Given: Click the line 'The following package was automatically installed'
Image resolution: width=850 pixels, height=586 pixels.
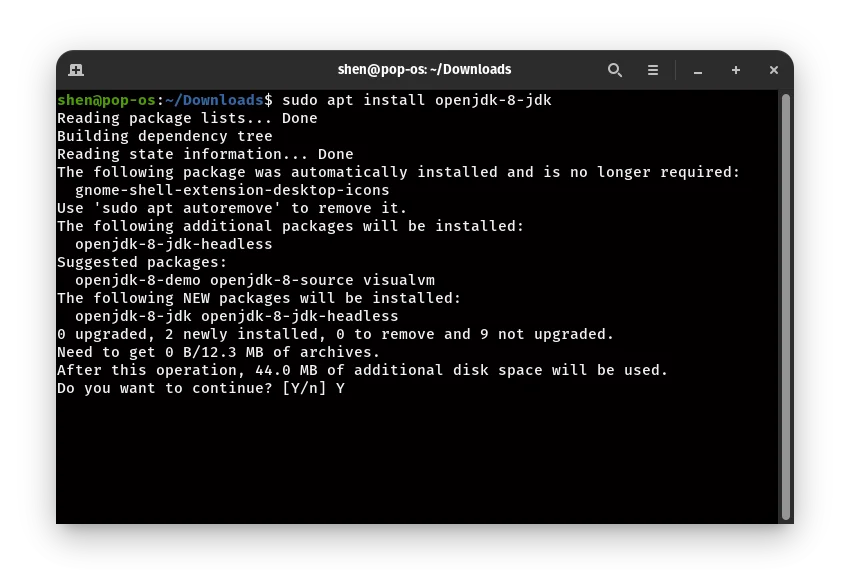Looking at the screenshot, I should [x=398, y=172].
